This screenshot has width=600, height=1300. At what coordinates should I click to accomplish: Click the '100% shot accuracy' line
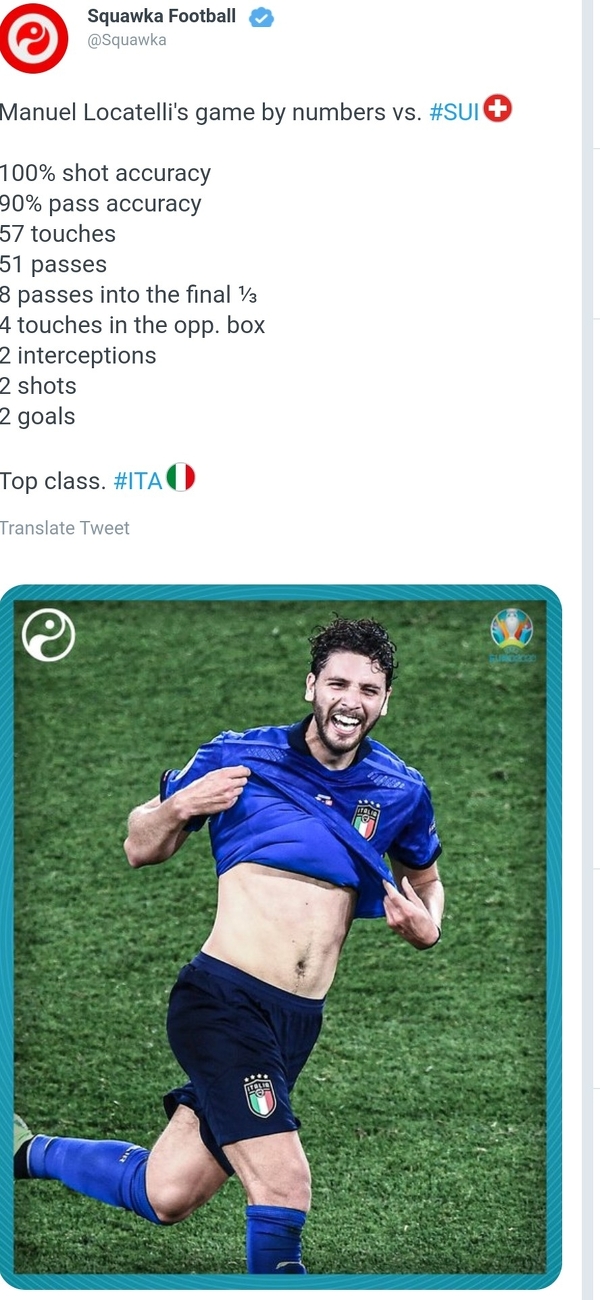106,173
